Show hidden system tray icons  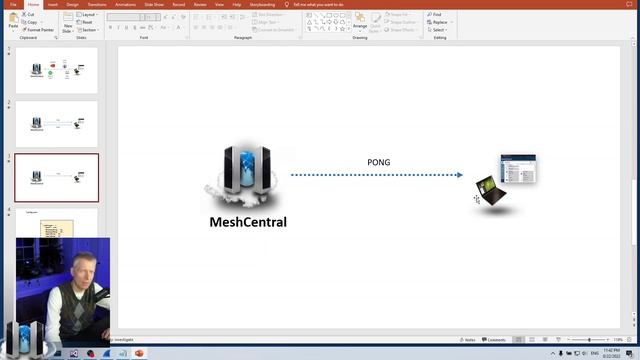pos(553,353)
